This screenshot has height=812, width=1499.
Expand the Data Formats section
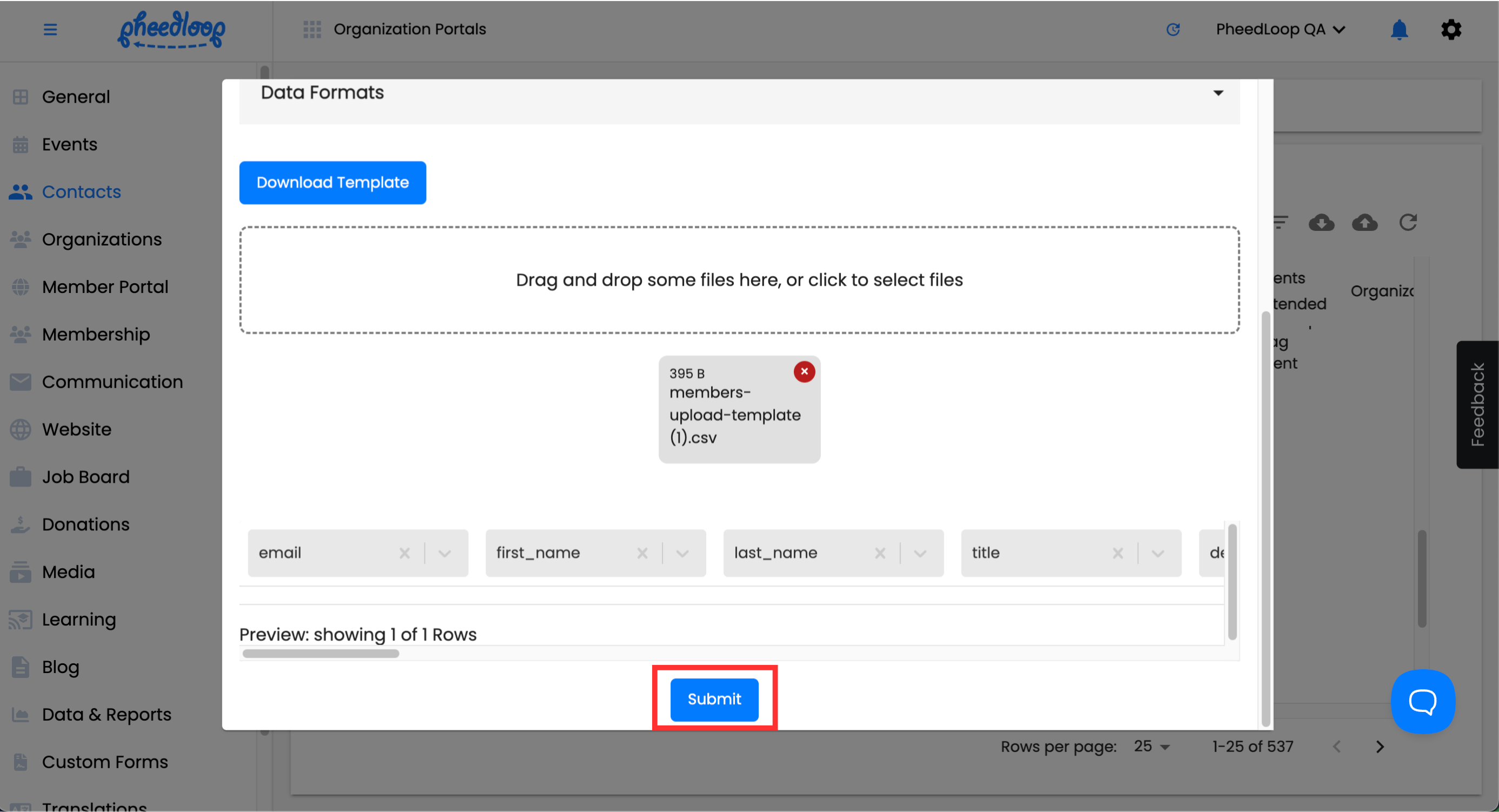coord(1218,93)
